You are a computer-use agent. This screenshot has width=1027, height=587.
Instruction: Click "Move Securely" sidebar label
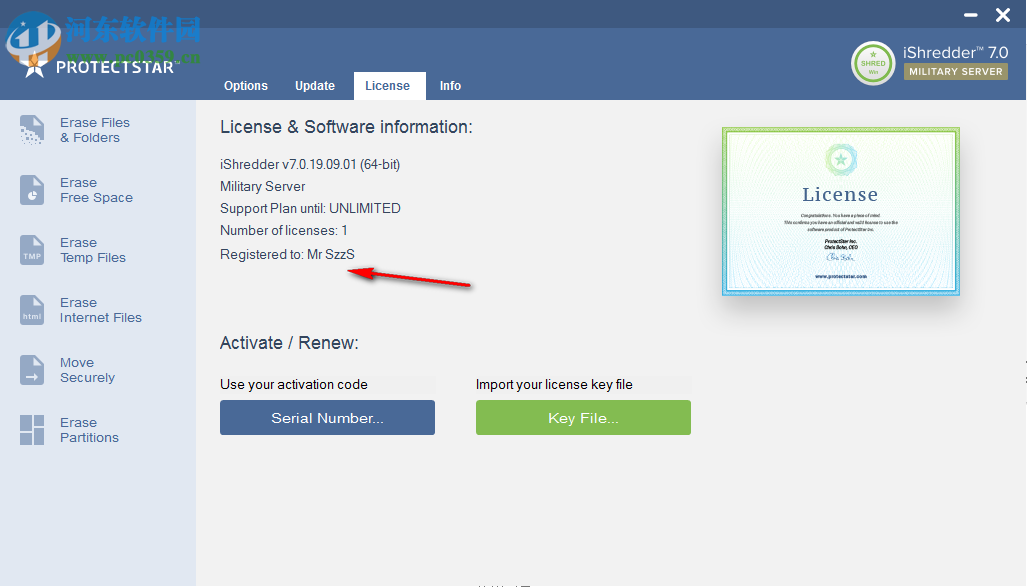coord(87,370)
